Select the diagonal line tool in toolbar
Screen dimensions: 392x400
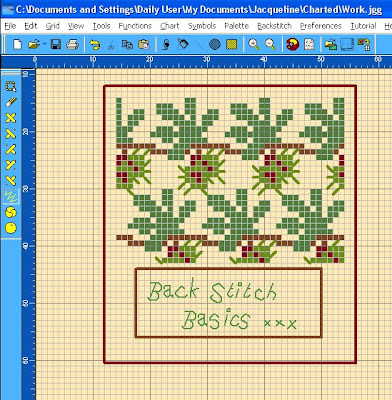point(199,44)
